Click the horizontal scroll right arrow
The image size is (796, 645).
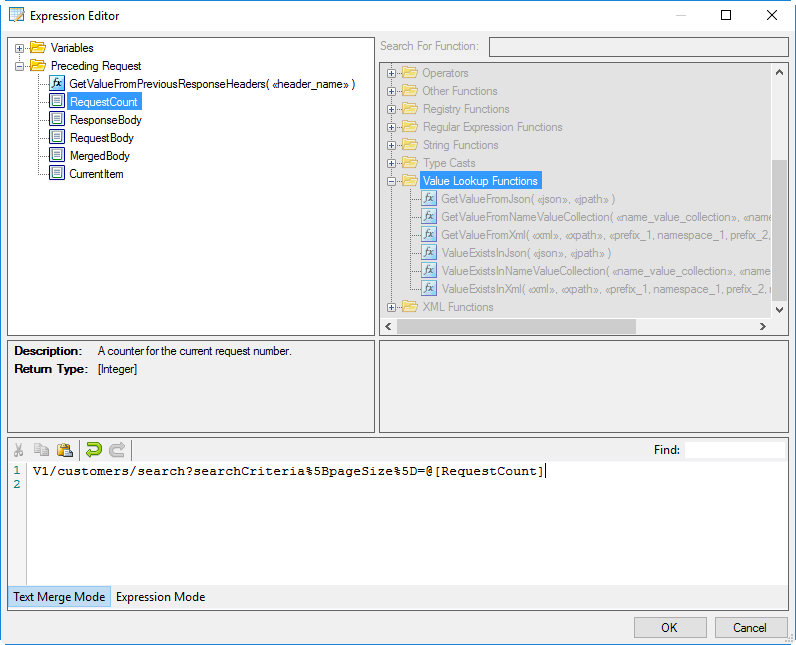[x=763, y=326]
